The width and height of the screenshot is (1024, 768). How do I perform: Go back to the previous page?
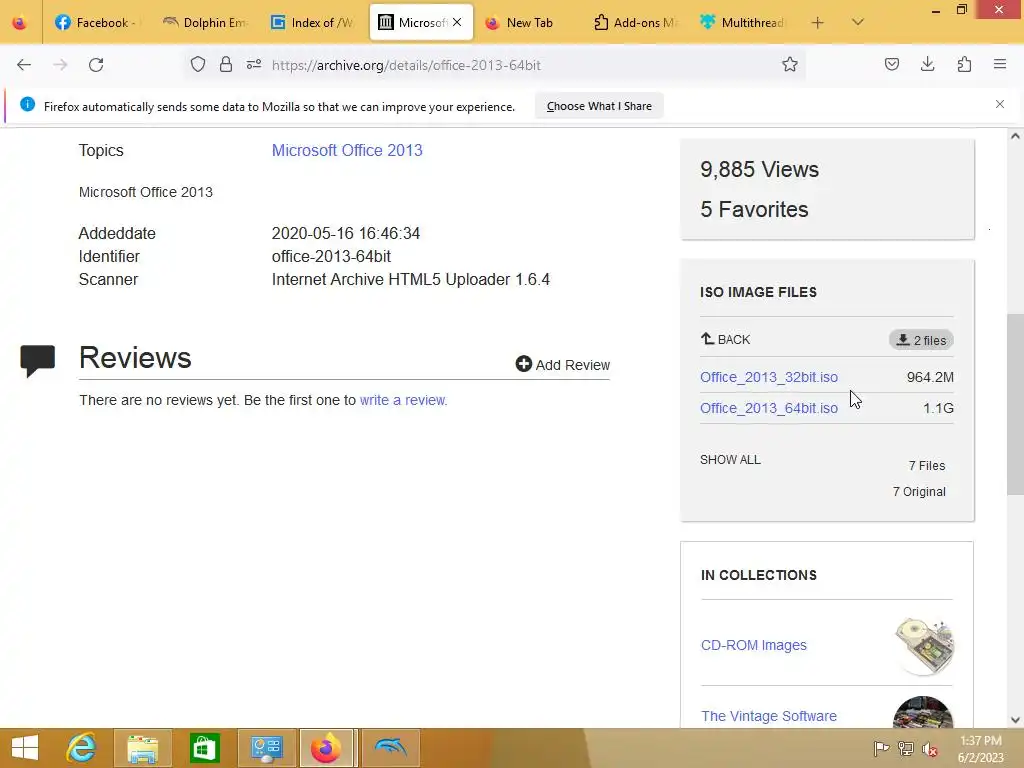point(24,65)
